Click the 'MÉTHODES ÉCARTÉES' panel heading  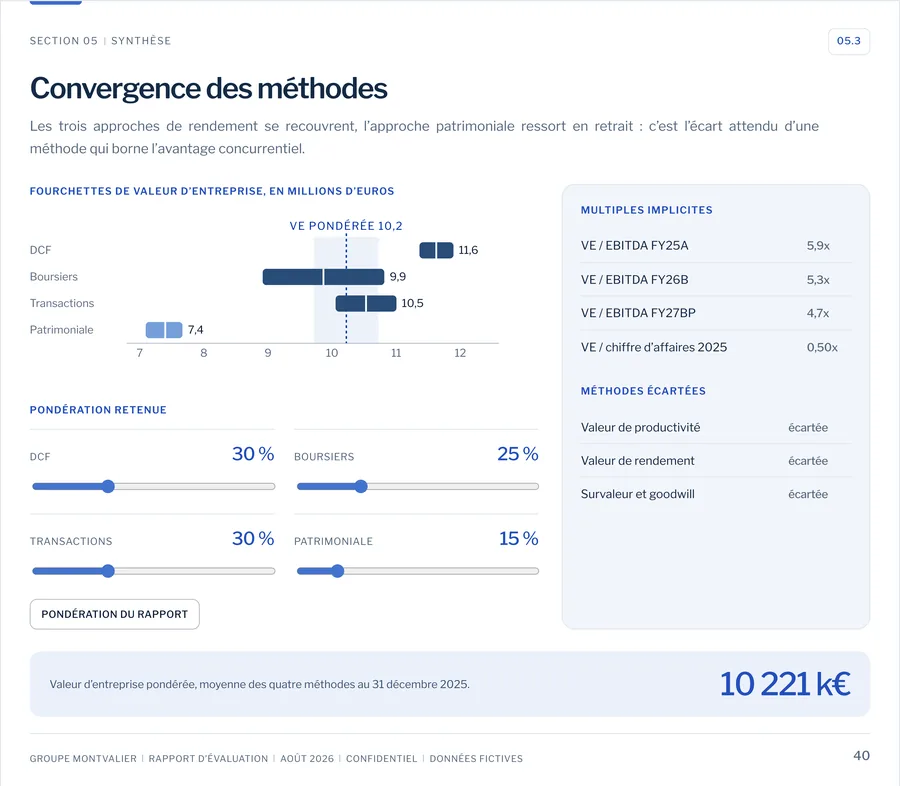tap(643, 391)
